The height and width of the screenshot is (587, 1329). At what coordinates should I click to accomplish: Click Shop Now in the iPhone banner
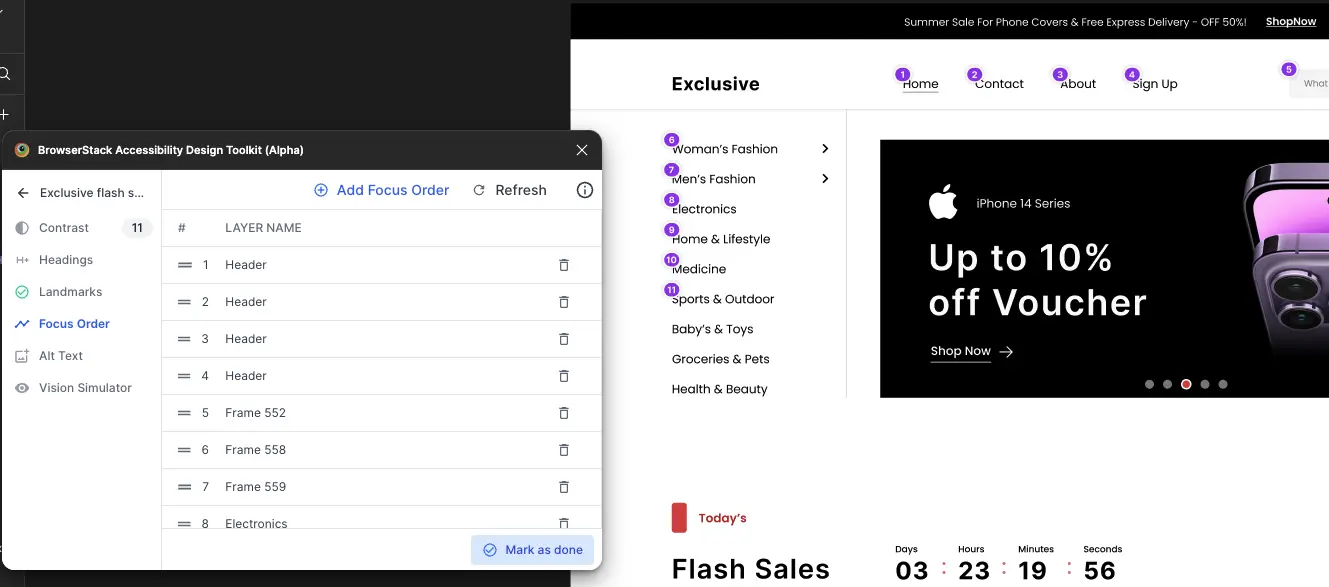point(960,351)
